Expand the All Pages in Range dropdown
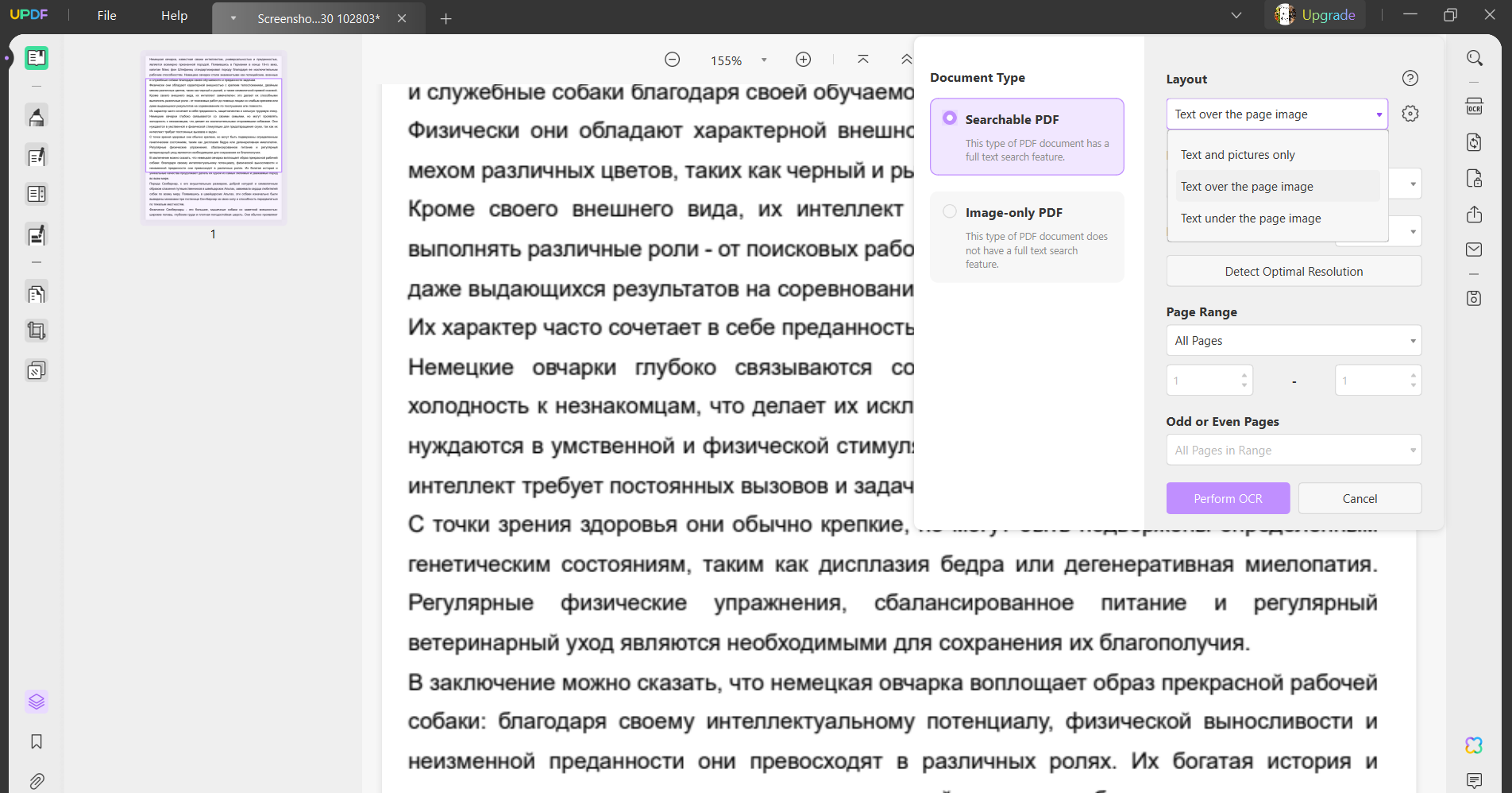 pyautogui.click(x=1294, y=451)
